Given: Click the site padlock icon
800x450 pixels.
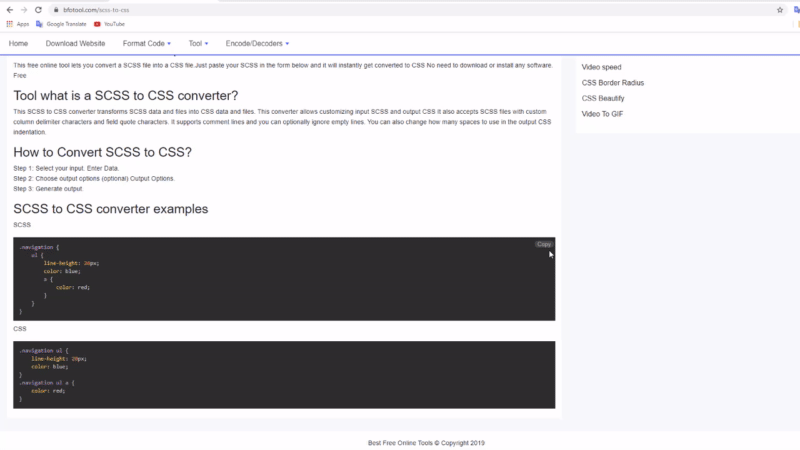Looking at the screenshot, I should (55, 9).
